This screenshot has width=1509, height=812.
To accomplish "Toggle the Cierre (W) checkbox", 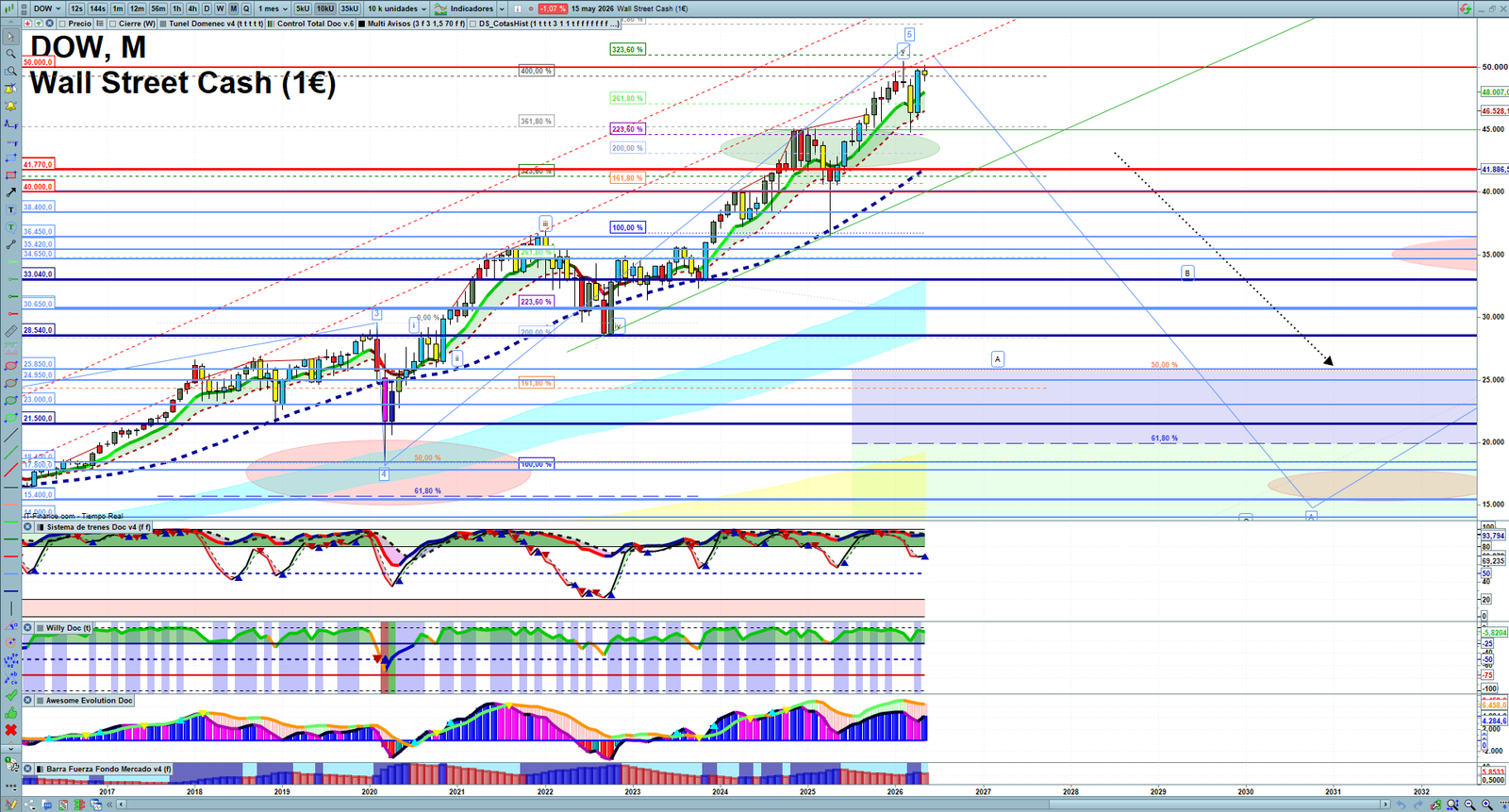I will 113,24.
